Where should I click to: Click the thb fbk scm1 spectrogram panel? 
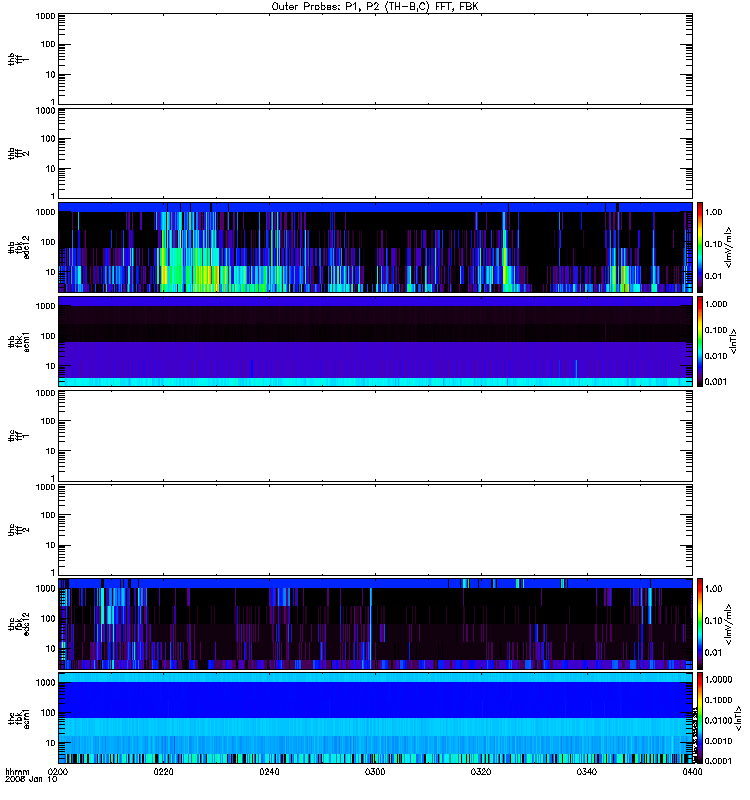(376, 341)
